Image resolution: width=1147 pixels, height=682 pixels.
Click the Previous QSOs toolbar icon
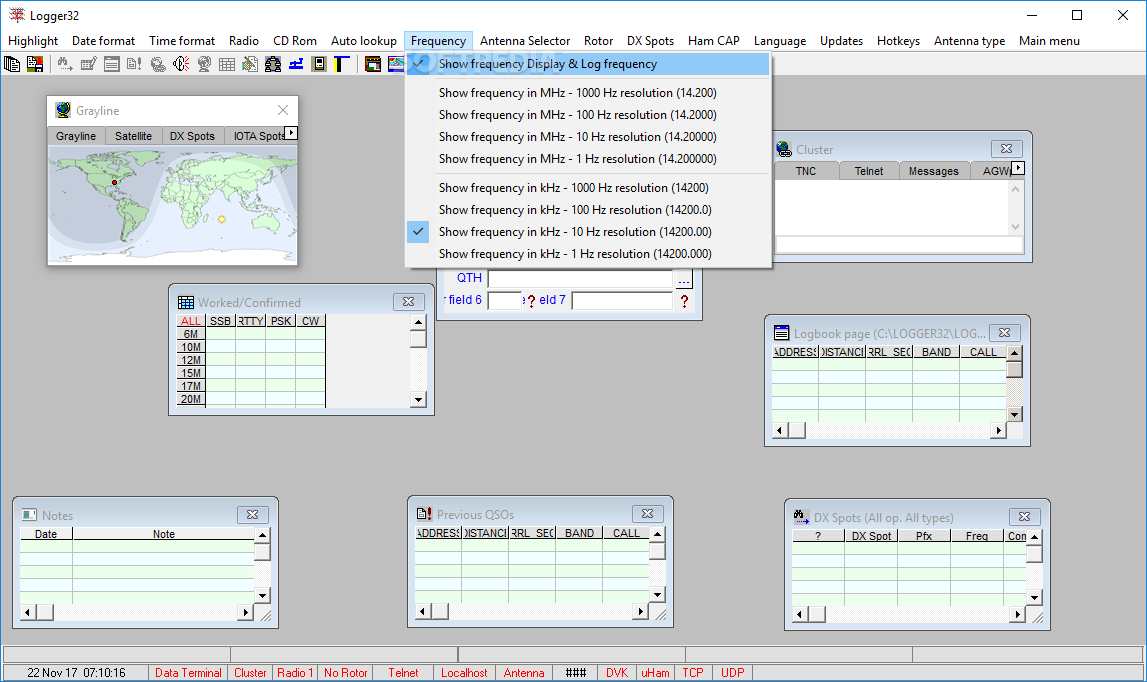[135, 64]
